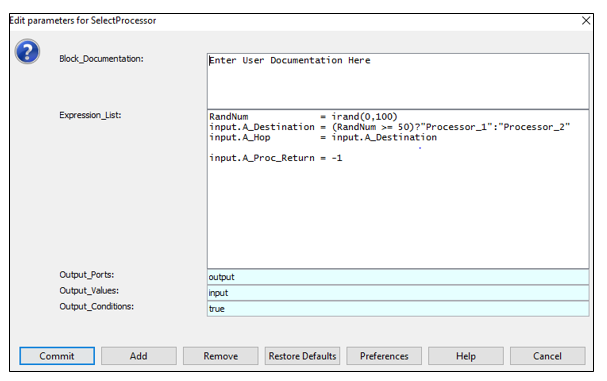Image resolution: width=607 pixels, height=381 pixels.
Task: Click the input.A_Destination expression line
Action: pos(389,127)
